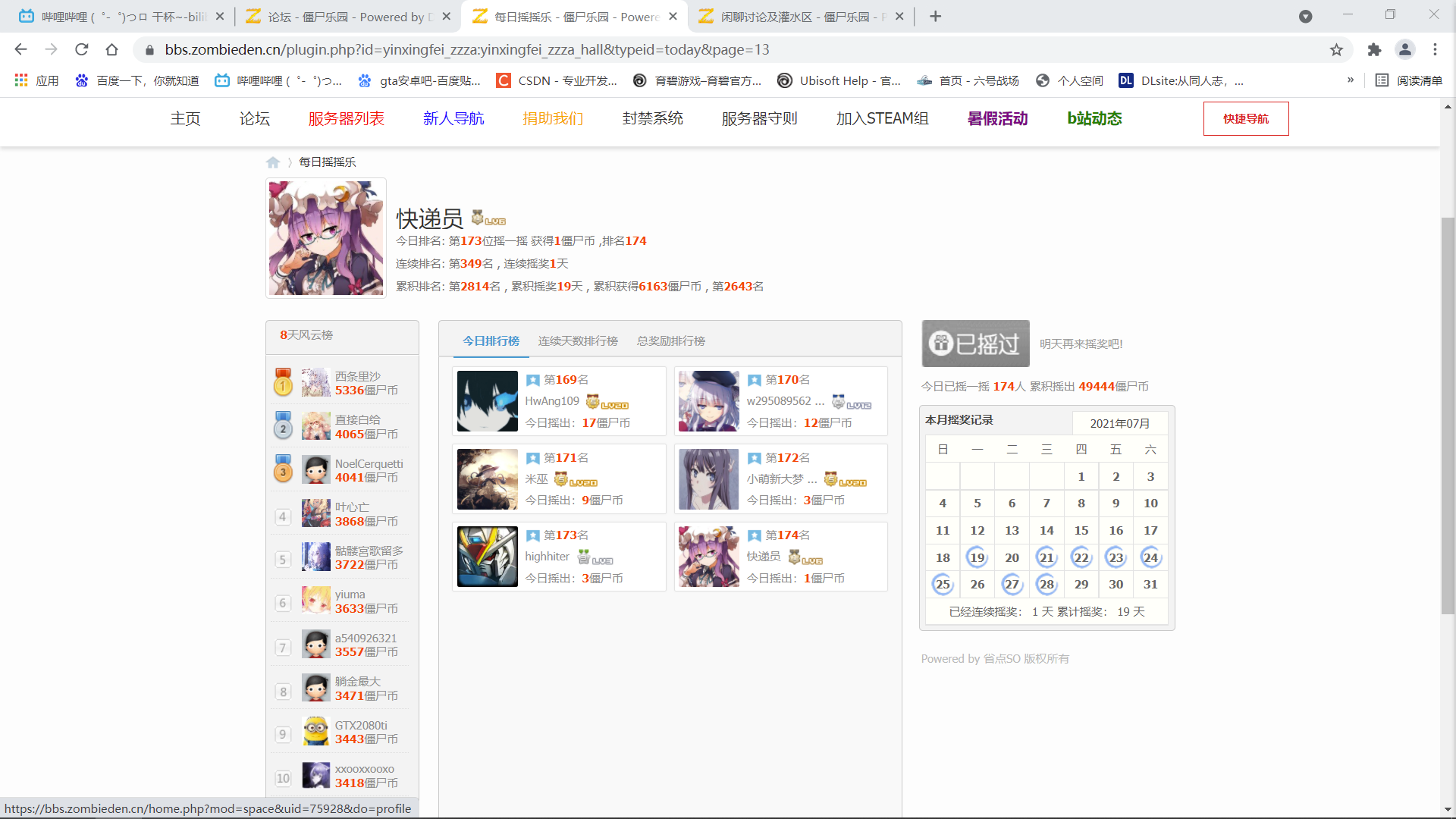The height and width of the screenshot is (819, 1456).
Task: Open the 百度一下 bookmark
Action: click(137, 80)
